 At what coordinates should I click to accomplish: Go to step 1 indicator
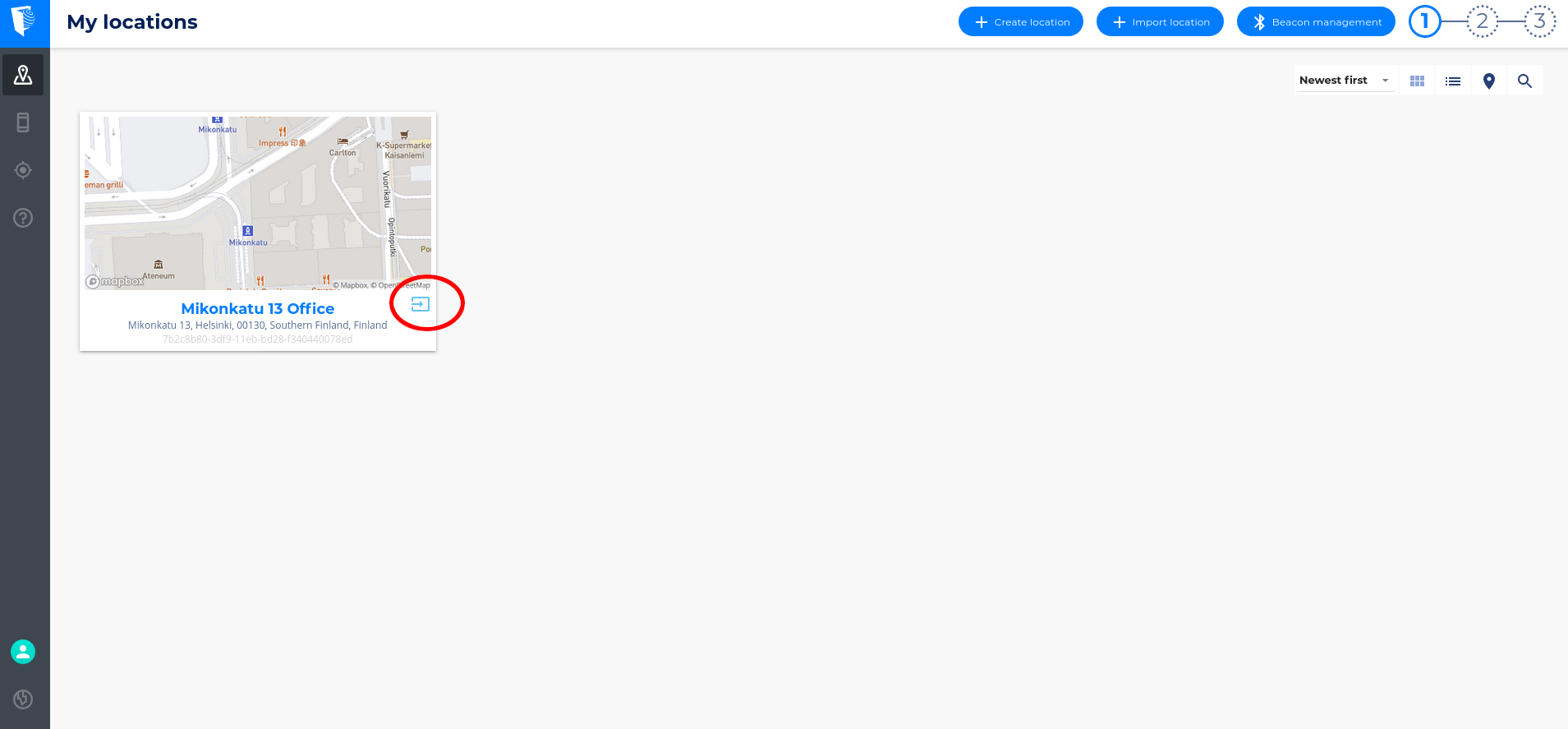1425,21
